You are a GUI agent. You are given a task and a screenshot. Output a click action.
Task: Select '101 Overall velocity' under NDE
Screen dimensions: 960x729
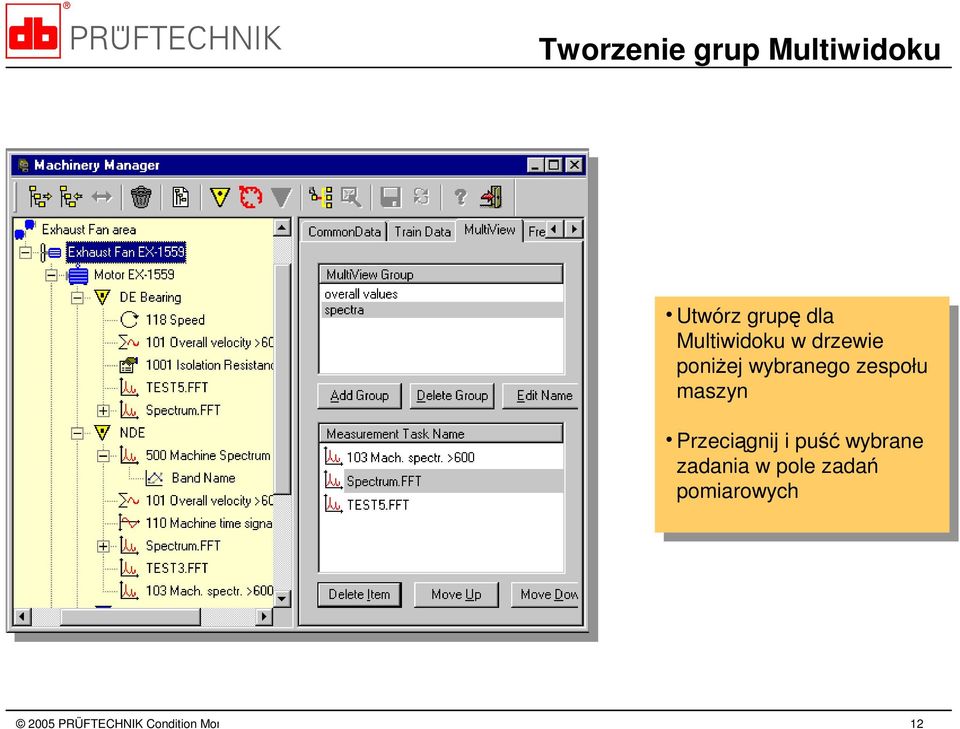click(209, 500)
